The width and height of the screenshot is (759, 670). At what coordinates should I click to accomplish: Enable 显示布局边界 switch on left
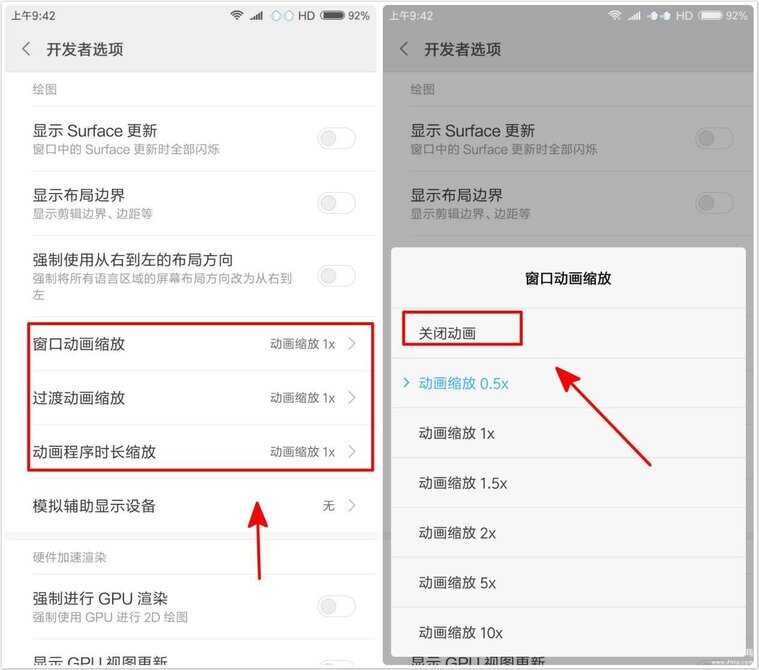coord(337,203)
